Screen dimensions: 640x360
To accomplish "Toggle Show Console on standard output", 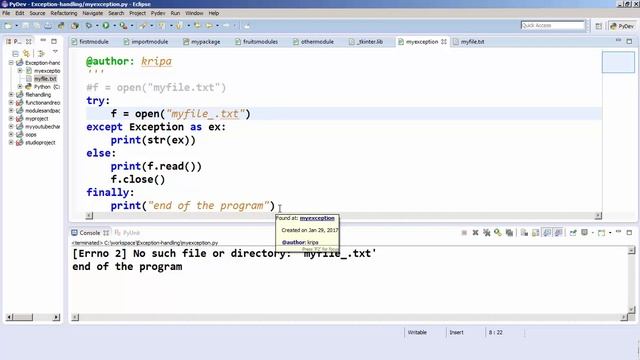I will click(x=547, y=233).
